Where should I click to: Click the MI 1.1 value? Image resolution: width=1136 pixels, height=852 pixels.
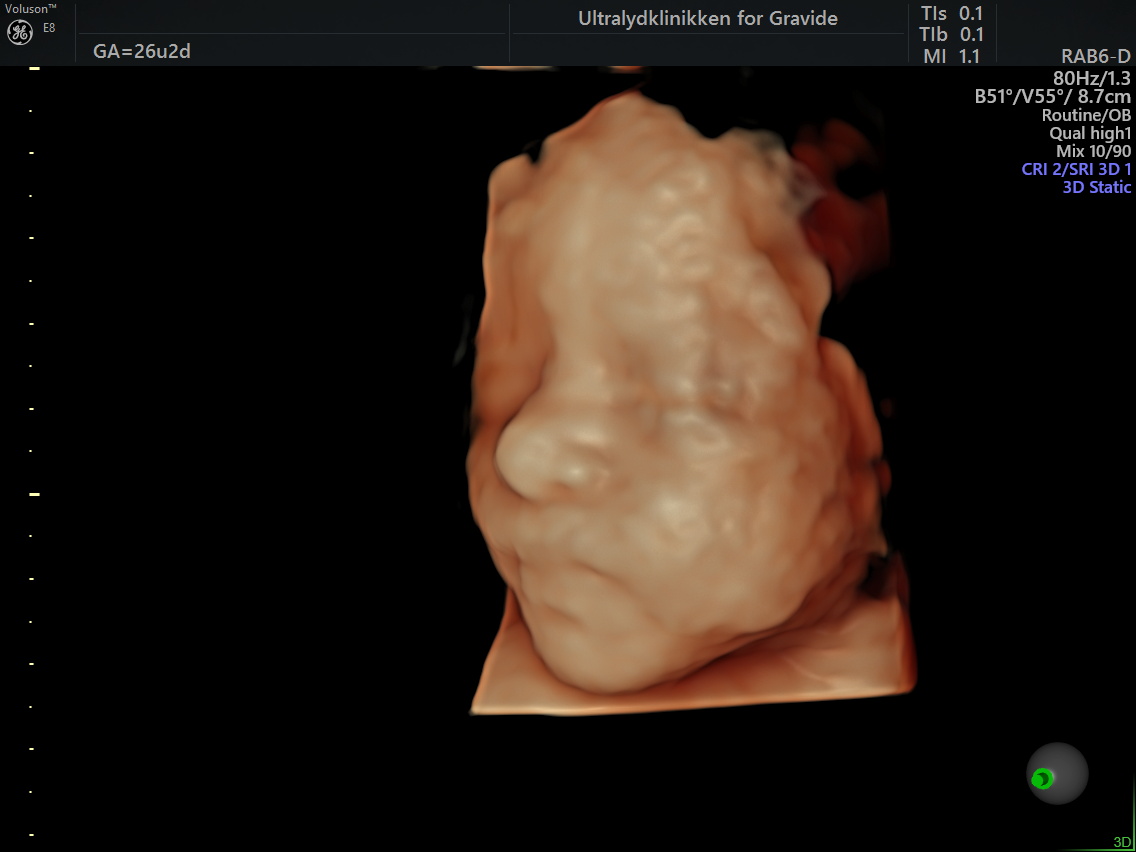[x=951, y=57]
